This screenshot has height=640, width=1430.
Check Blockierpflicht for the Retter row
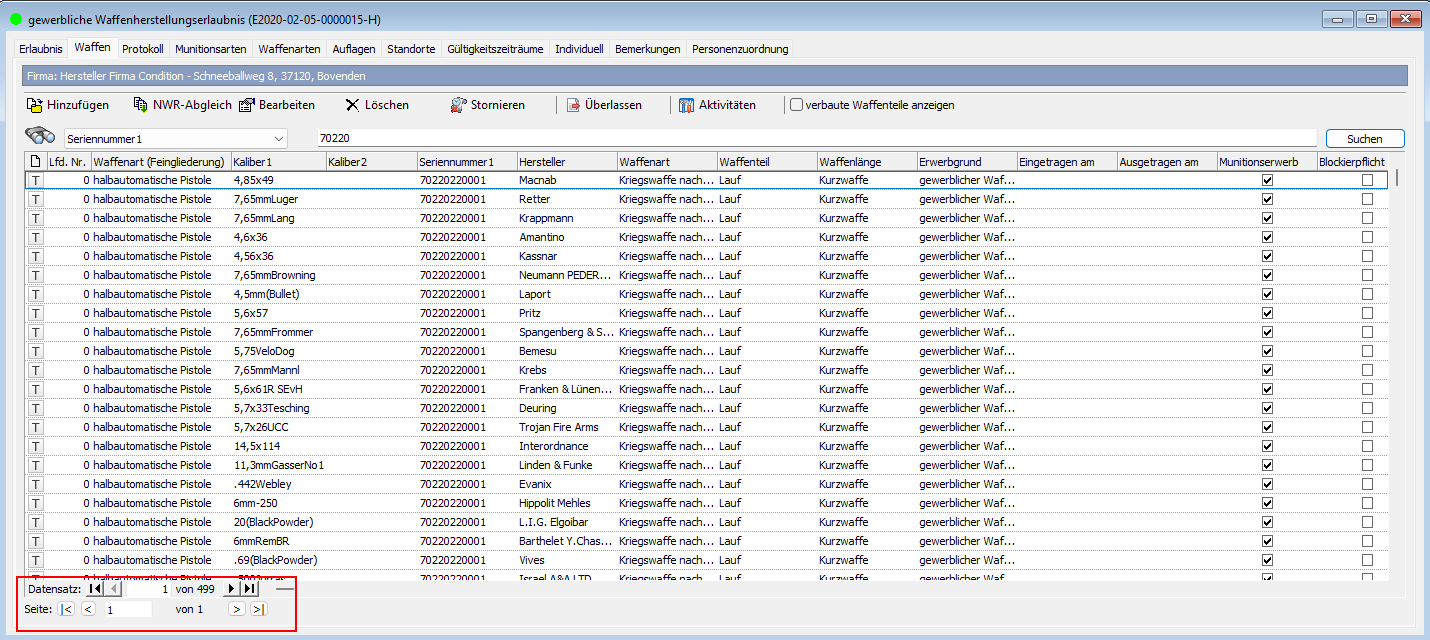coord(1367,199)
